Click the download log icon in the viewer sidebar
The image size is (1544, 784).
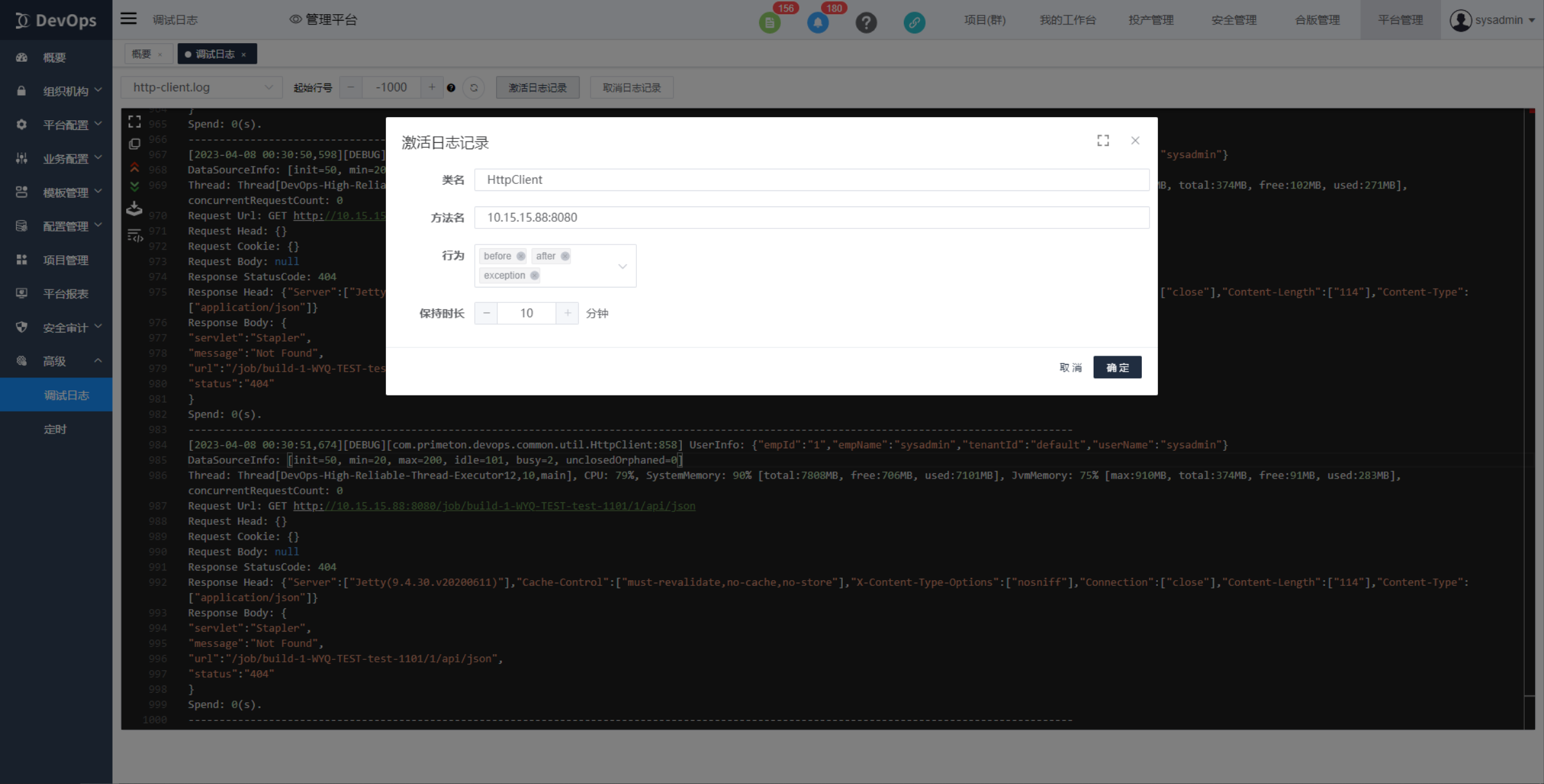[134, 208]
